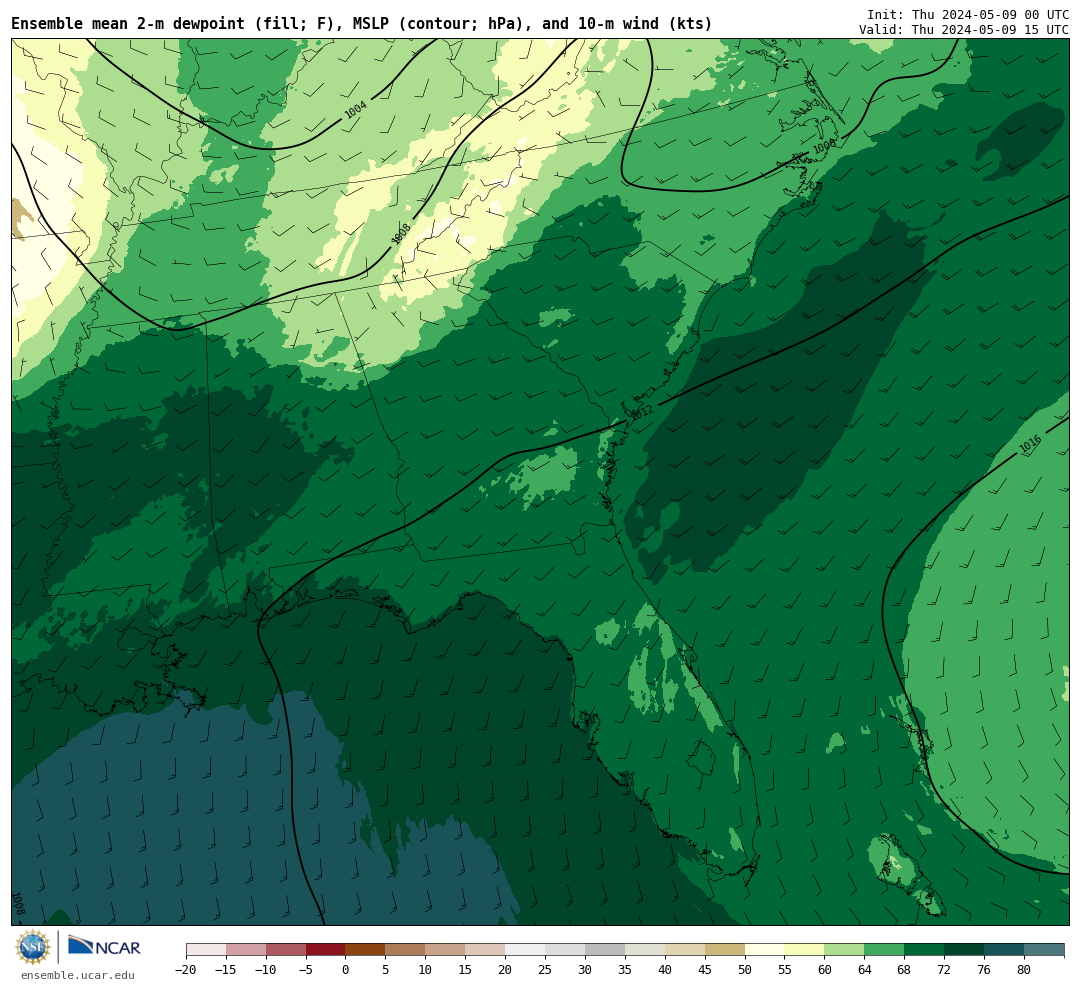This screenshot has width=1080, height=988.
Task: Click the colorbar tick label '50'
Action: (x=745, y=969)
